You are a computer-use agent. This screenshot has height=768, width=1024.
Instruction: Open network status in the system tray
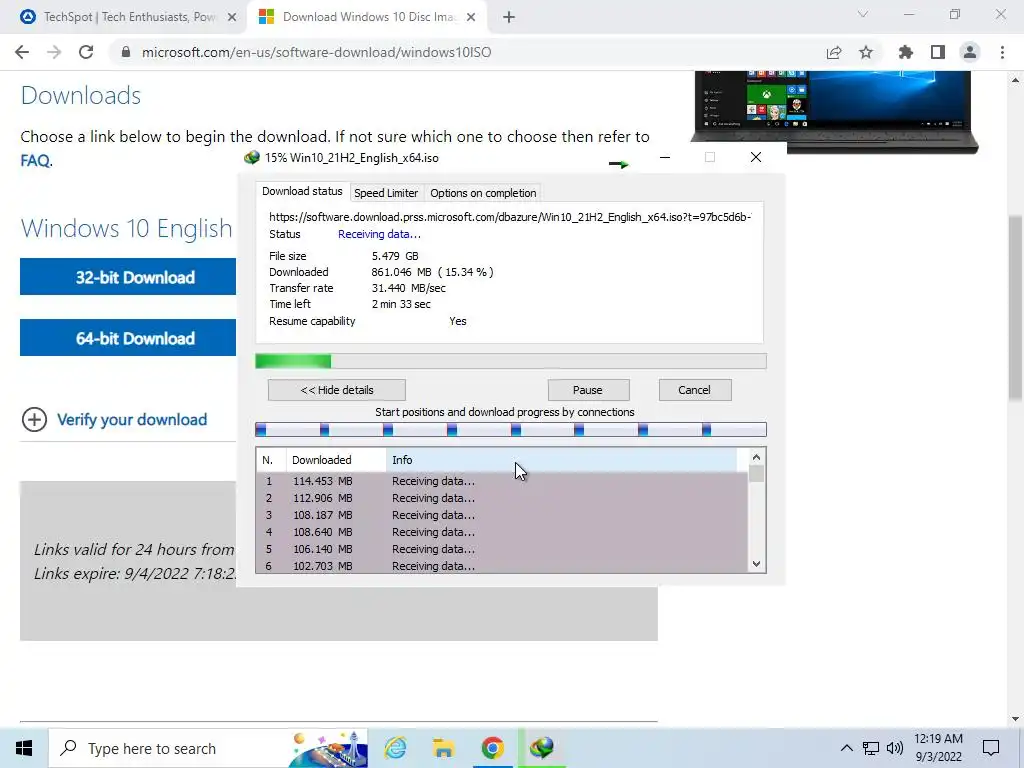coord(871,748)
